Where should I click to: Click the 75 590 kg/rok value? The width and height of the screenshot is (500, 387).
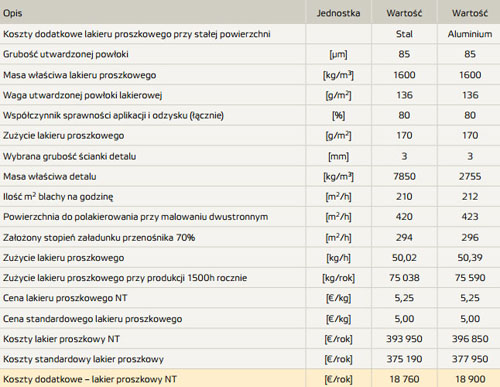[470, 277]
